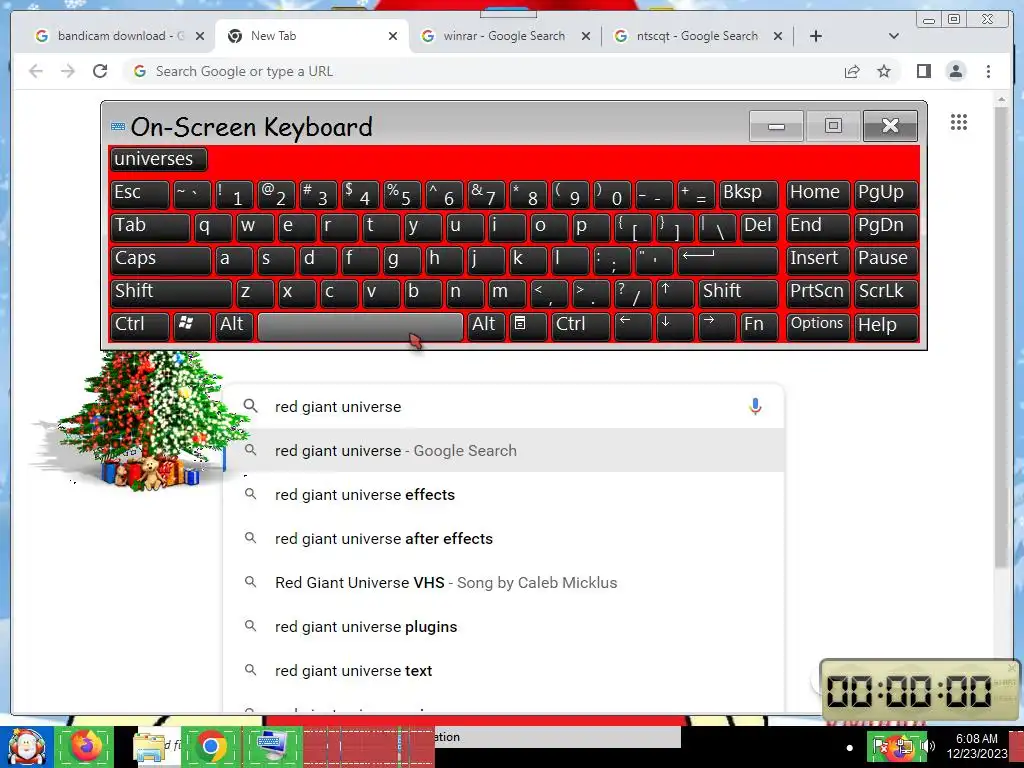Open Chrome side panel

point(923,71)
